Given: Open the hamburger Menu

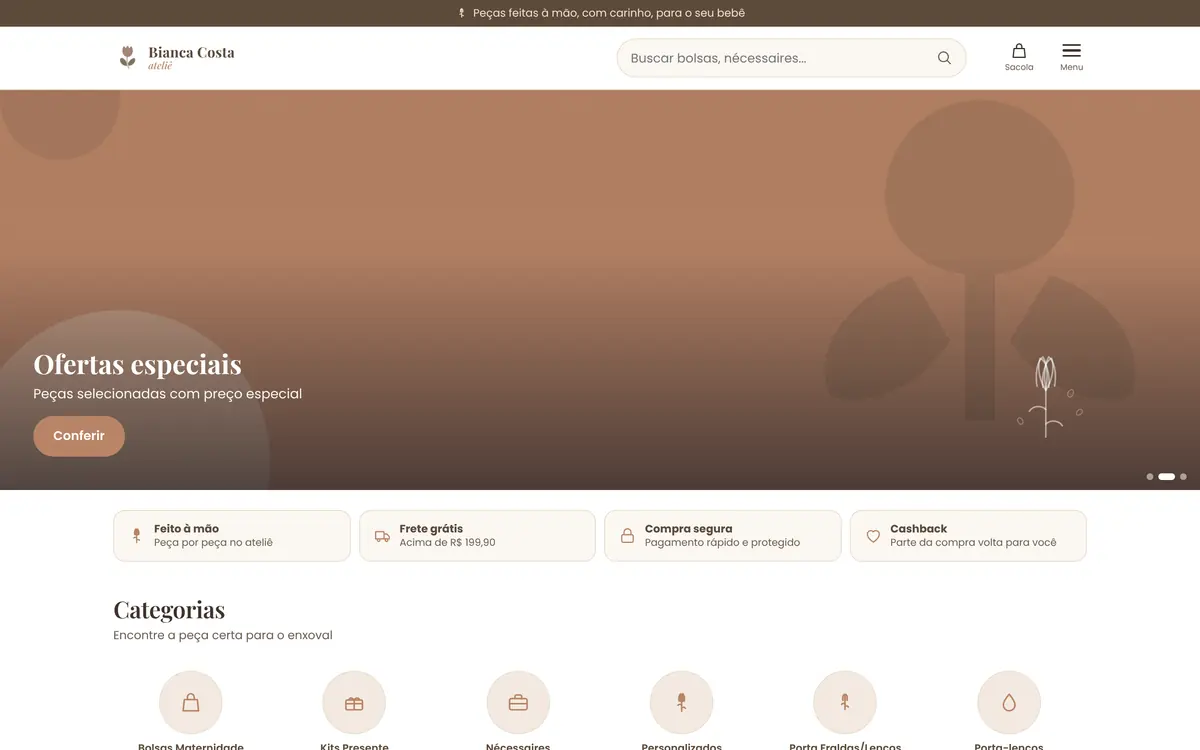Looking at the screenshot, I should [1071, 57].
